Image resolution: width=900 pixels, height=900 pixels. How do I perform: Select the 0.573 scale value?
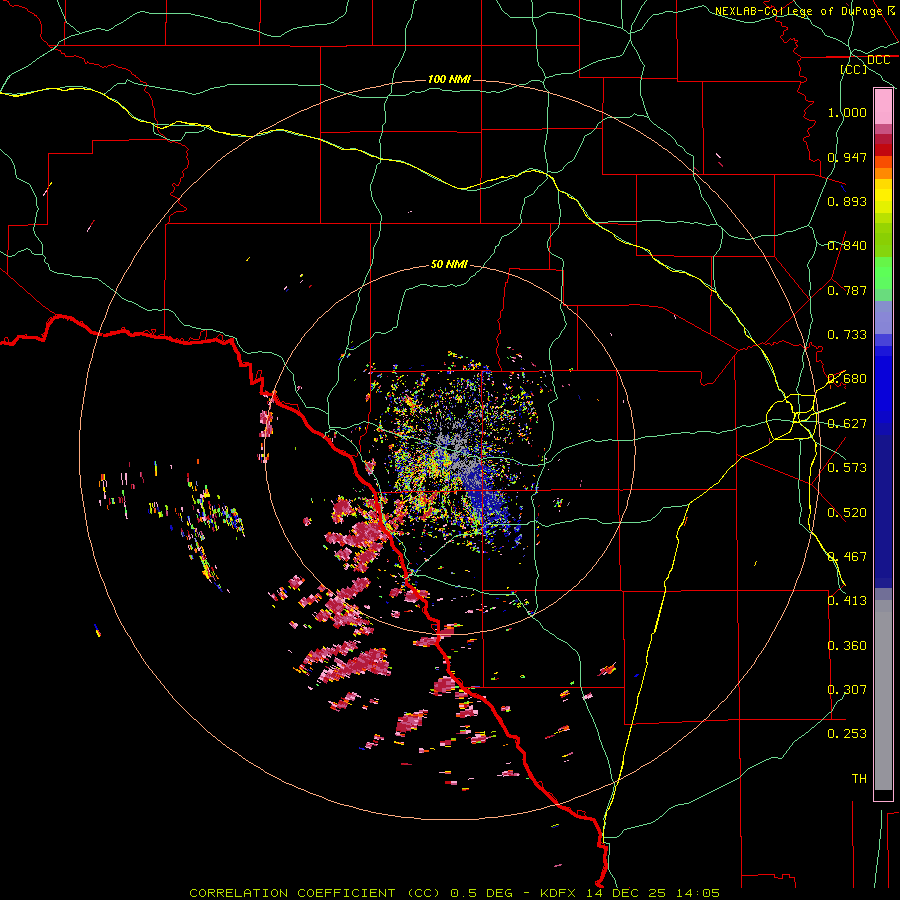click(x=847, y=468)
